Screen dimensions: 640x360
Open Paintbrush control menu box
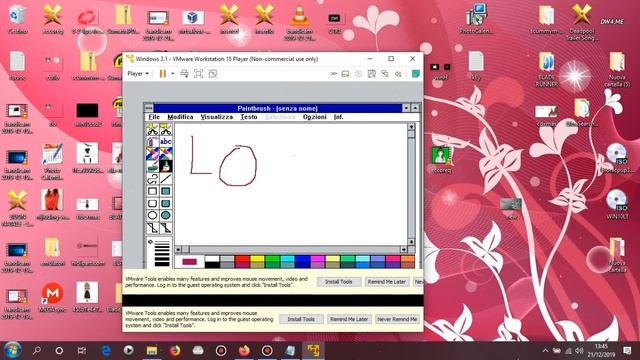click(x=149, y=108)
